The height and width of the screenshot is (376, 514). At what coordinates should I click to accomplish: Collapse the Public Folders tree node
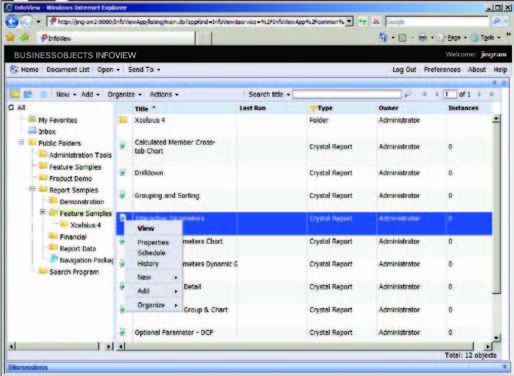(x=21, y=142)
